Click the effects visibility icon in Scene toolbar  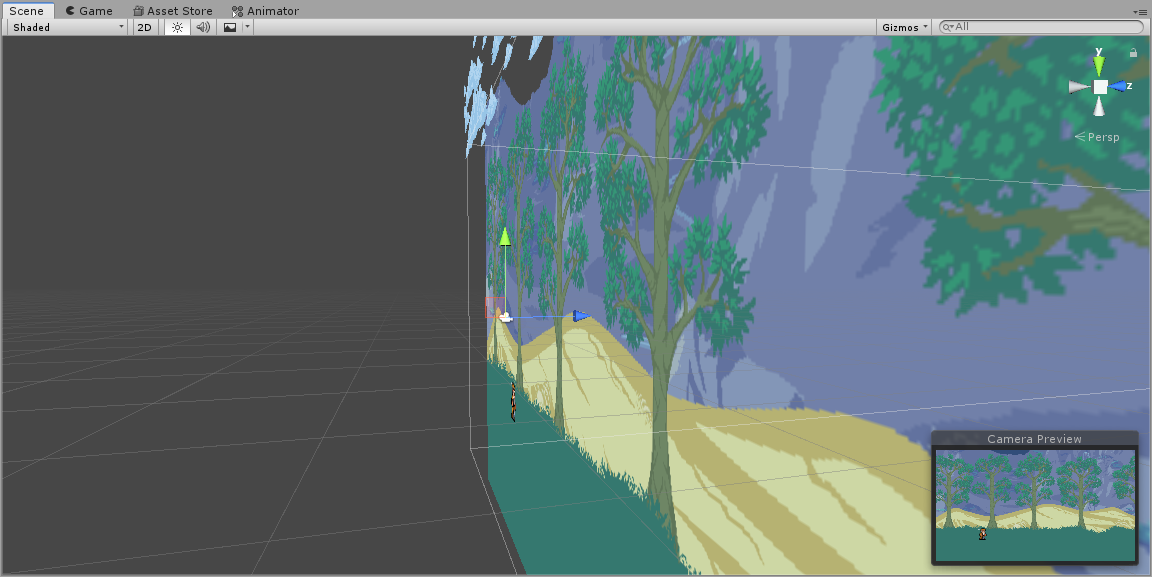coord(230,27)
